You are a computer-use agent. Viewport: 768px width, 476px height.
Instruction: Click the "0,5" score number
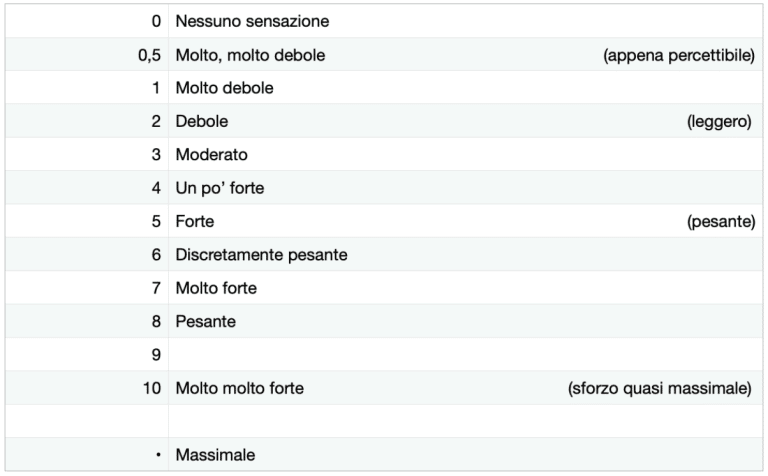pos(150,55)
